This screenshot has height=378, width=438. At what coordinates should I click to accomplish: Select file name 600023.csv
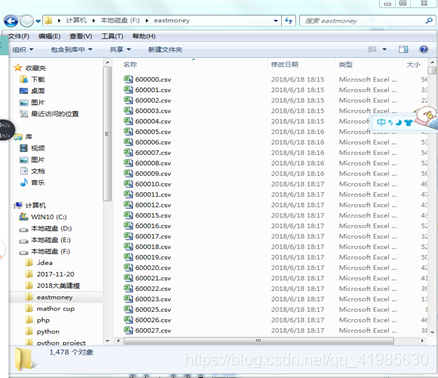[153, 299]
